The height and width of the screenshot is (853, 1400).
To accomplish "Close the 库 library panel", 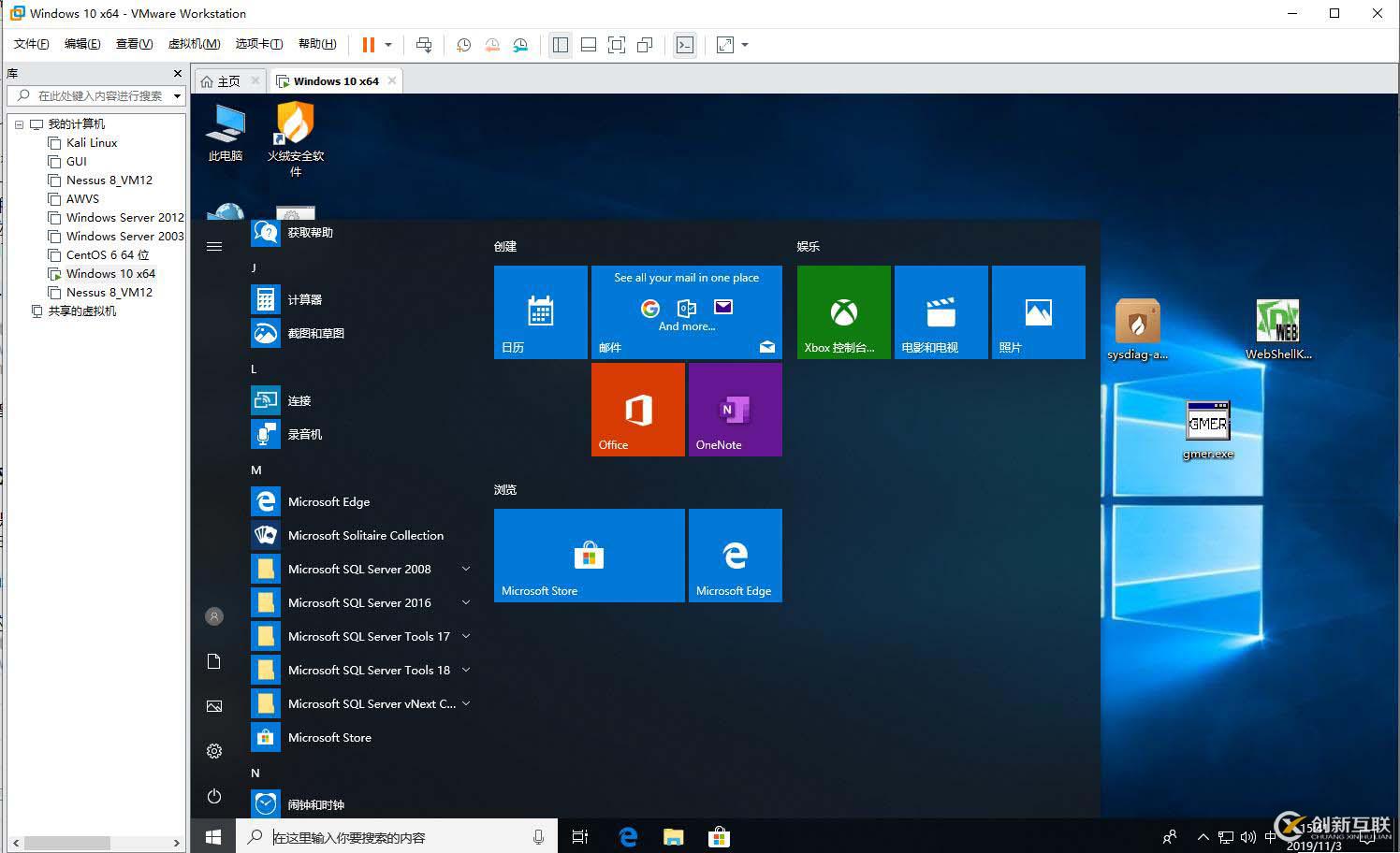I will tap(178, 73).
